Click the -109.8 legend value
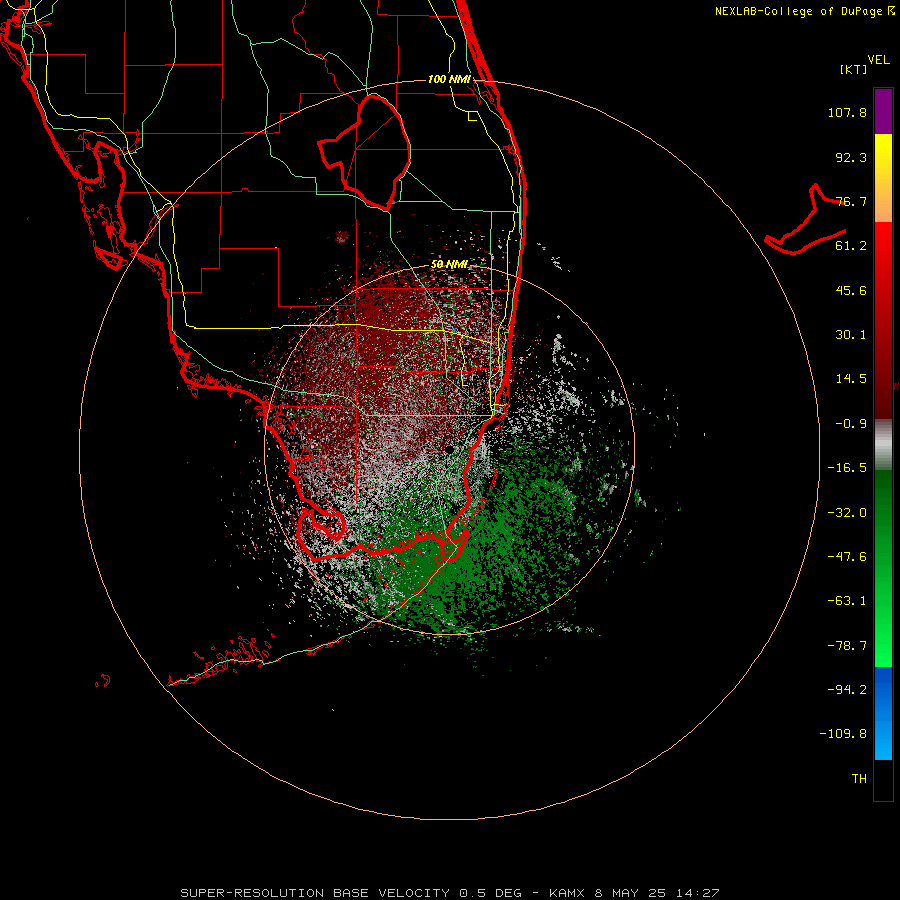 click(x=843, y=734)
